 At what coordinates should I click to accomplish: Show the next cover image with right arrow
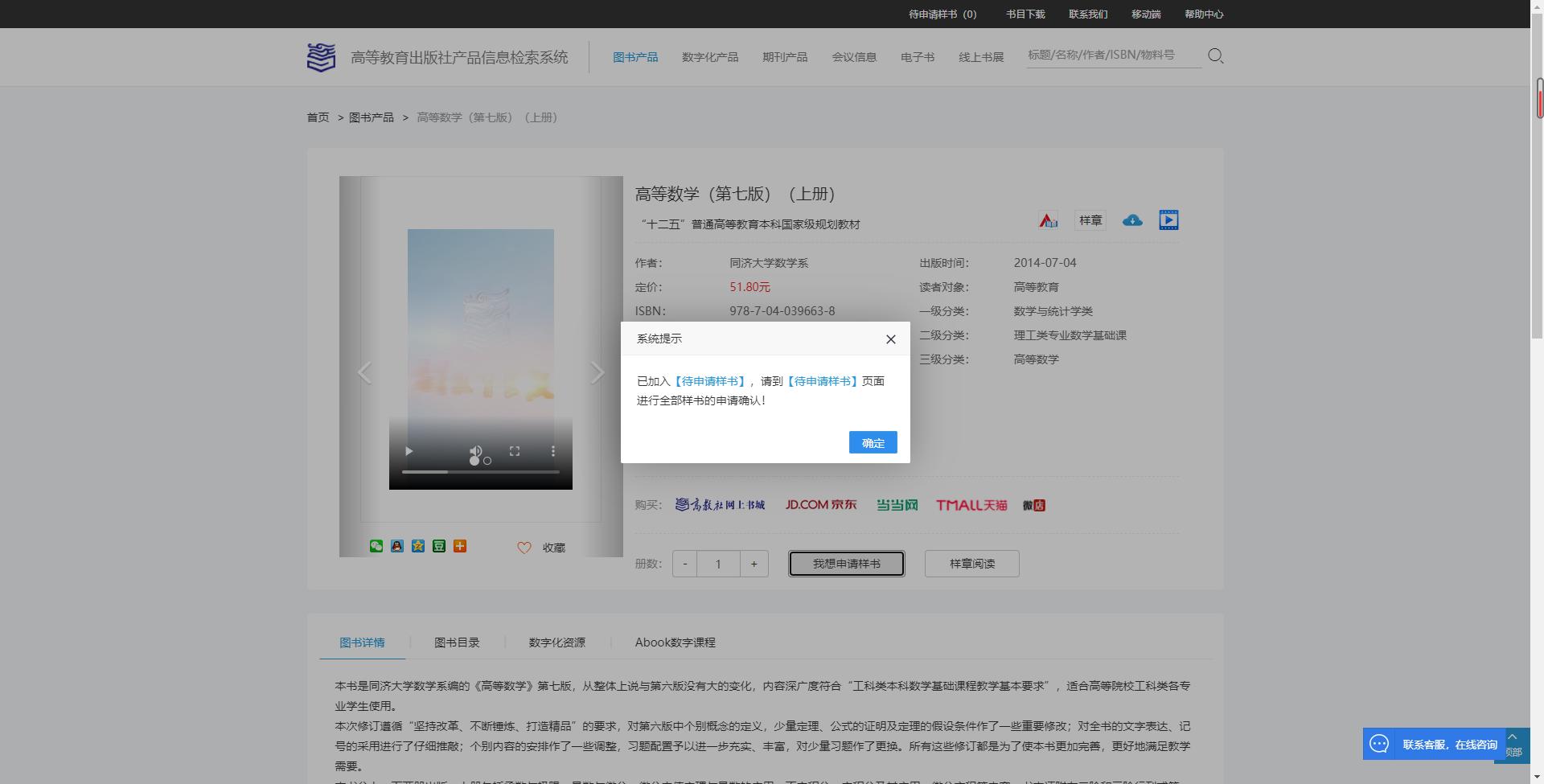pos(597,372)
